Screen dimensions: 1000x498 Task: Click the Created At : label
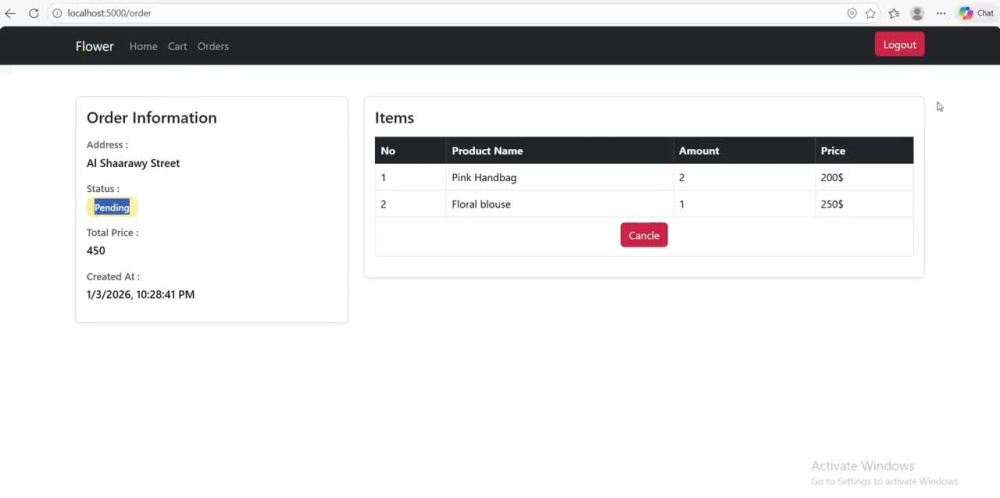pos(113,277)
